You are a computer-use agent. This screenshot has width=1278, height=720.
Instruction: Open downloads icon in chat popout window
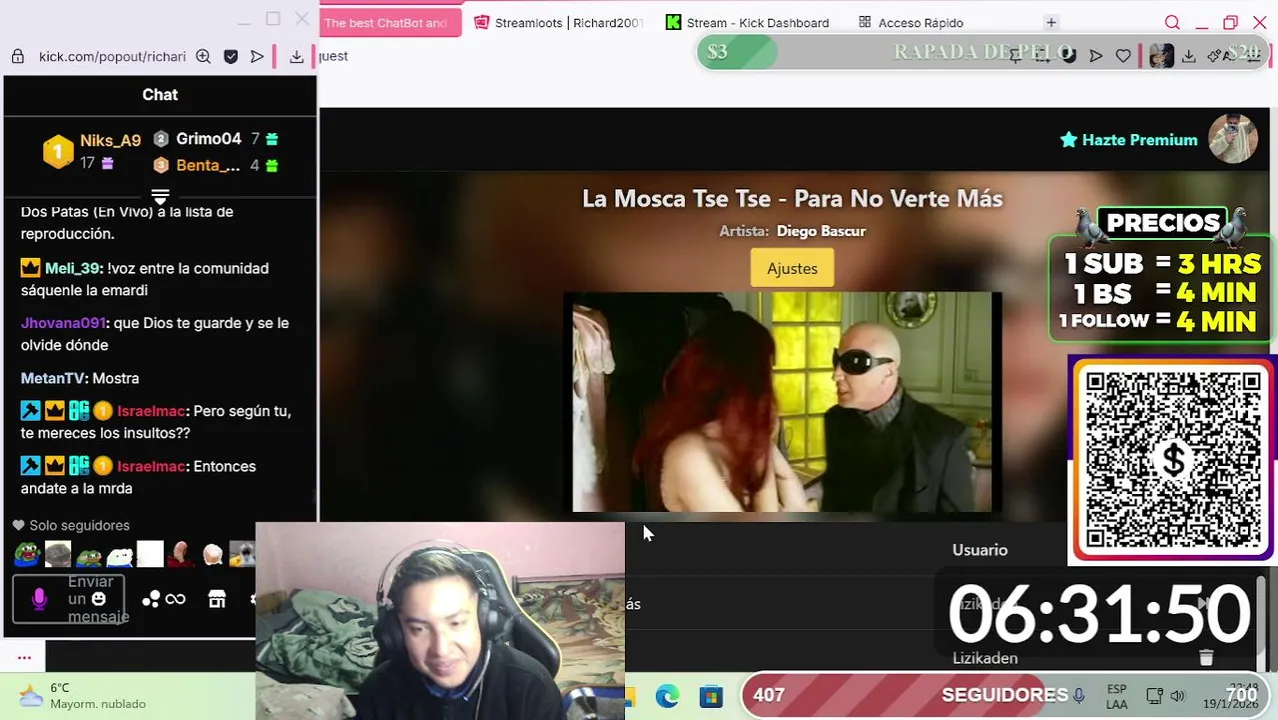pos(296,57)
